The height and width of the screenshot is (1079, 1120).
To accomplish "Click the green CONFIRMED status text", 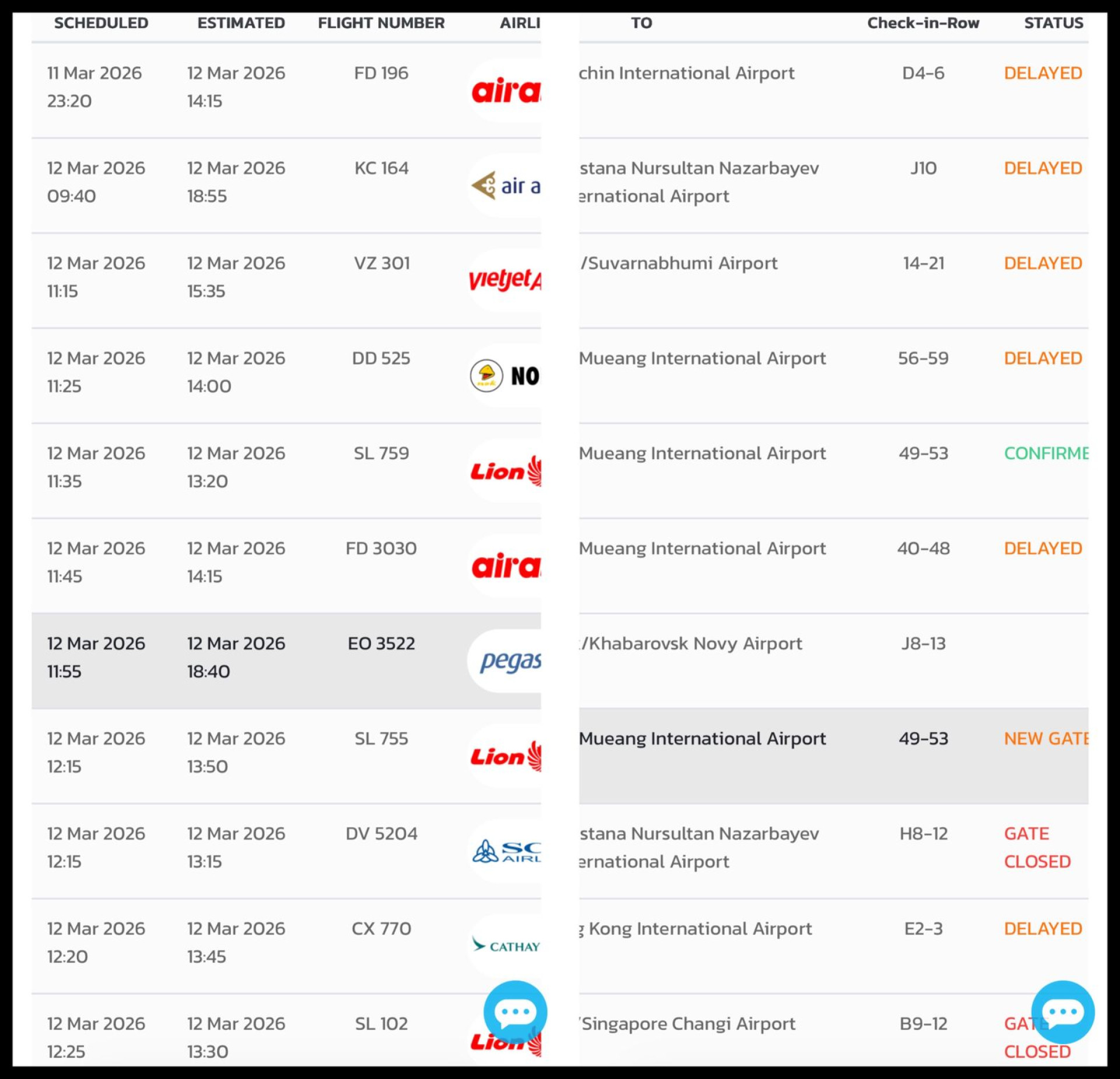I will tap(1045, 453).
